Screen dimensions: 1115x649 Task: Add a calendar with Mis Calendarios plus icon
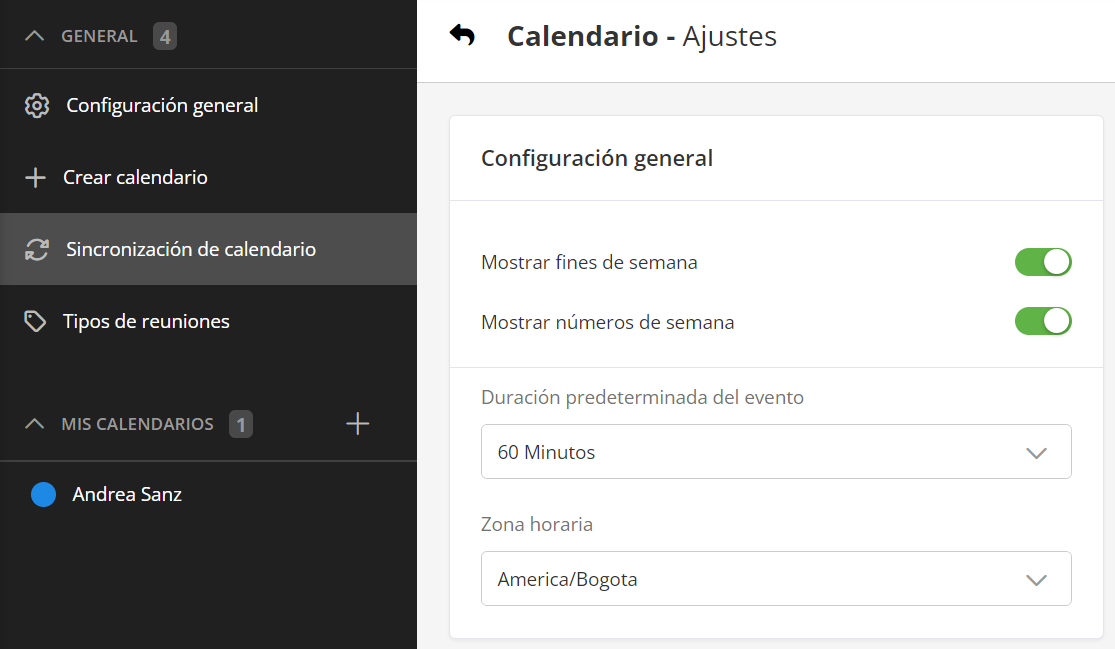point(357,424)
